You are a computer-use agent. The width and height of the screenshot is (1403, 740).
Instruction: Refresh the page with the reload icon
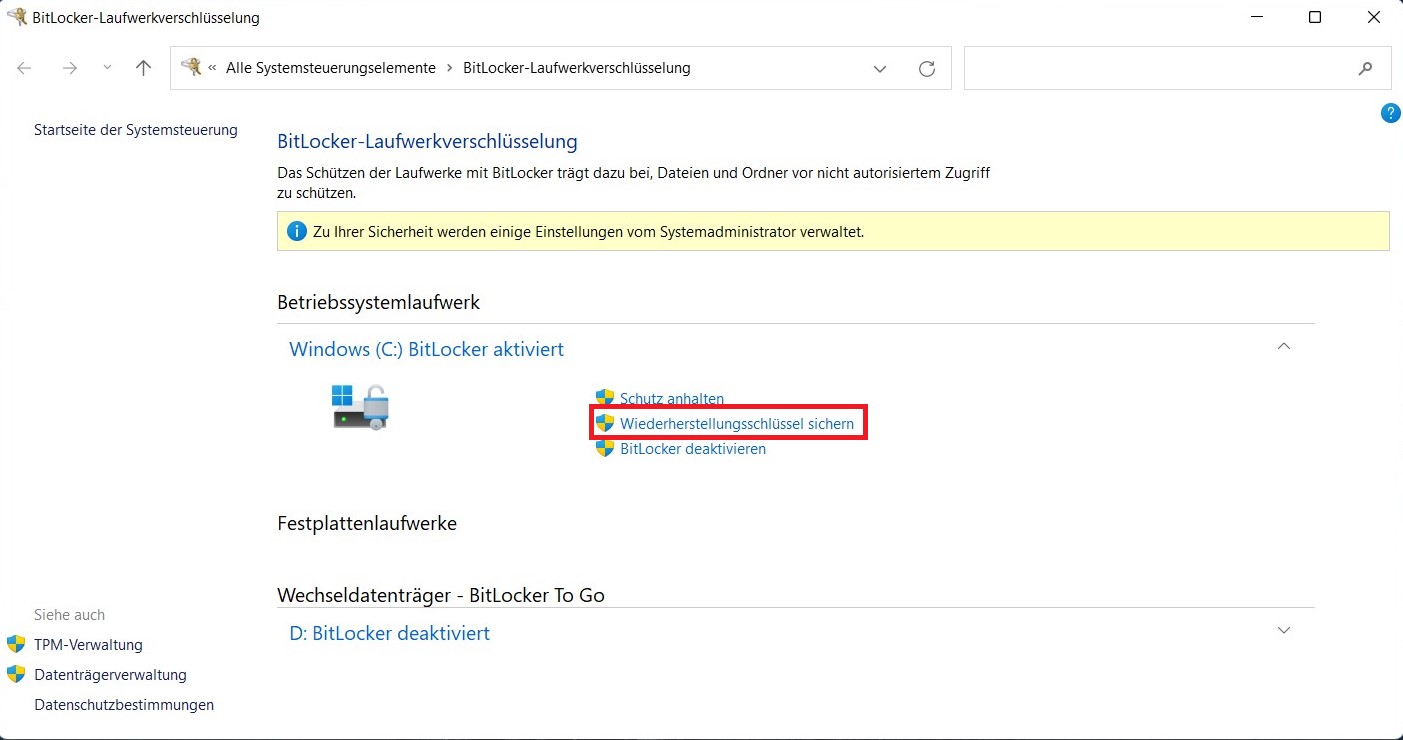(926, 68)
